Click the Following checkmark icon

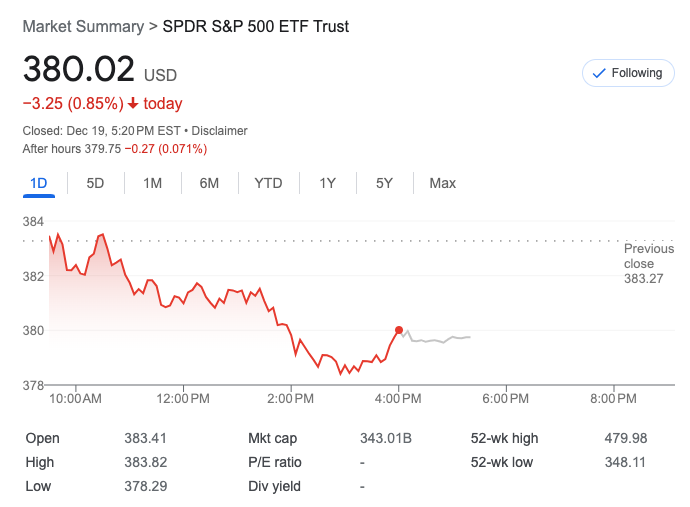coord(599,73)
